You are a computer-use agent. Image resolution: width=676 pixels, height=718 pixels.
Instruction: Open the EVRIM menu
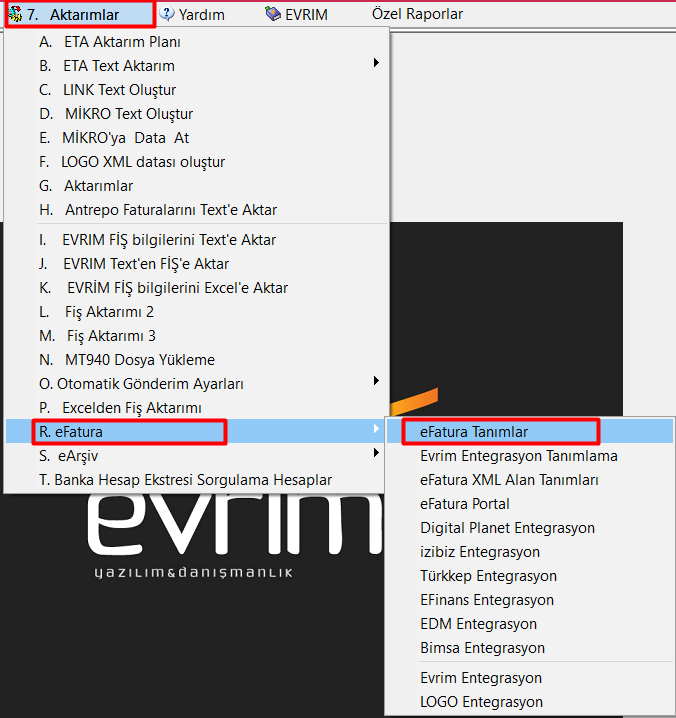[297, 14]
